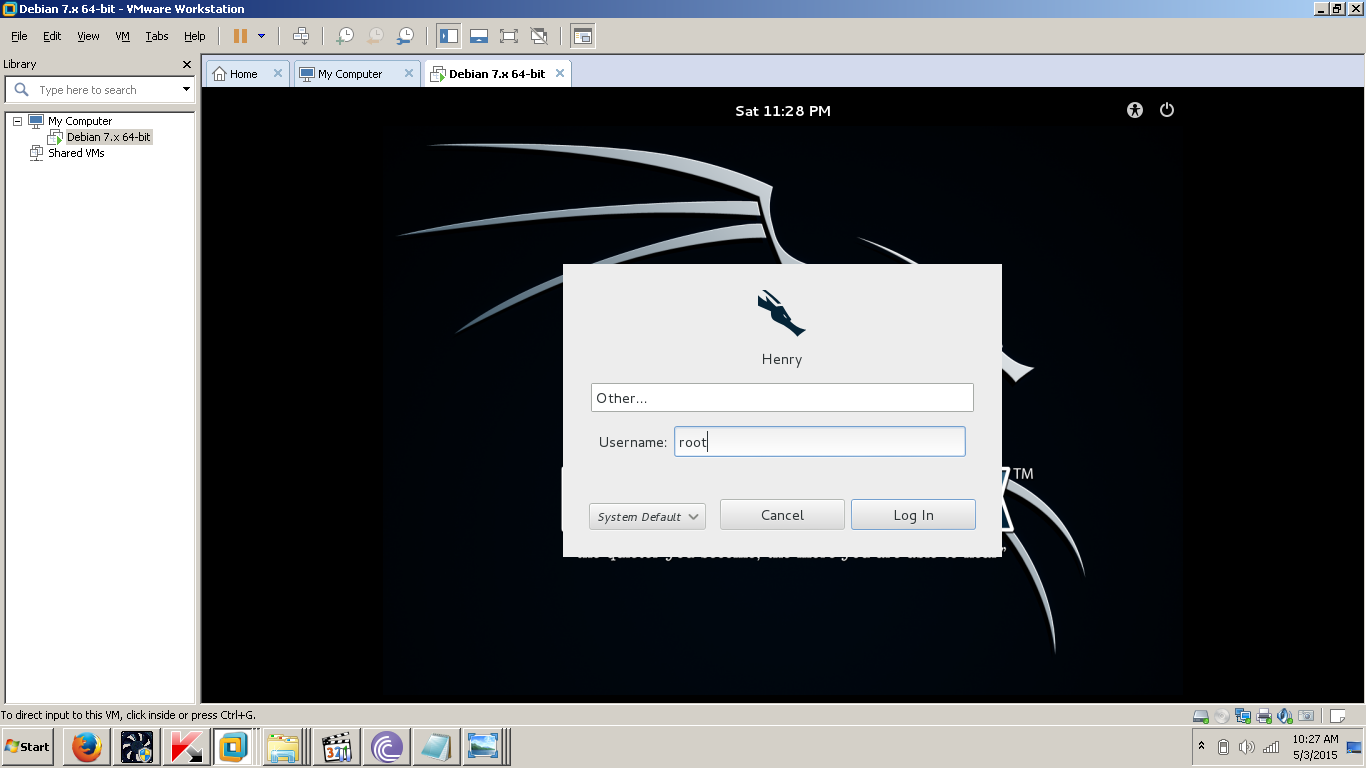Click the camera device status icon in VMware

pyautogui.click(x=1306, y=716)
